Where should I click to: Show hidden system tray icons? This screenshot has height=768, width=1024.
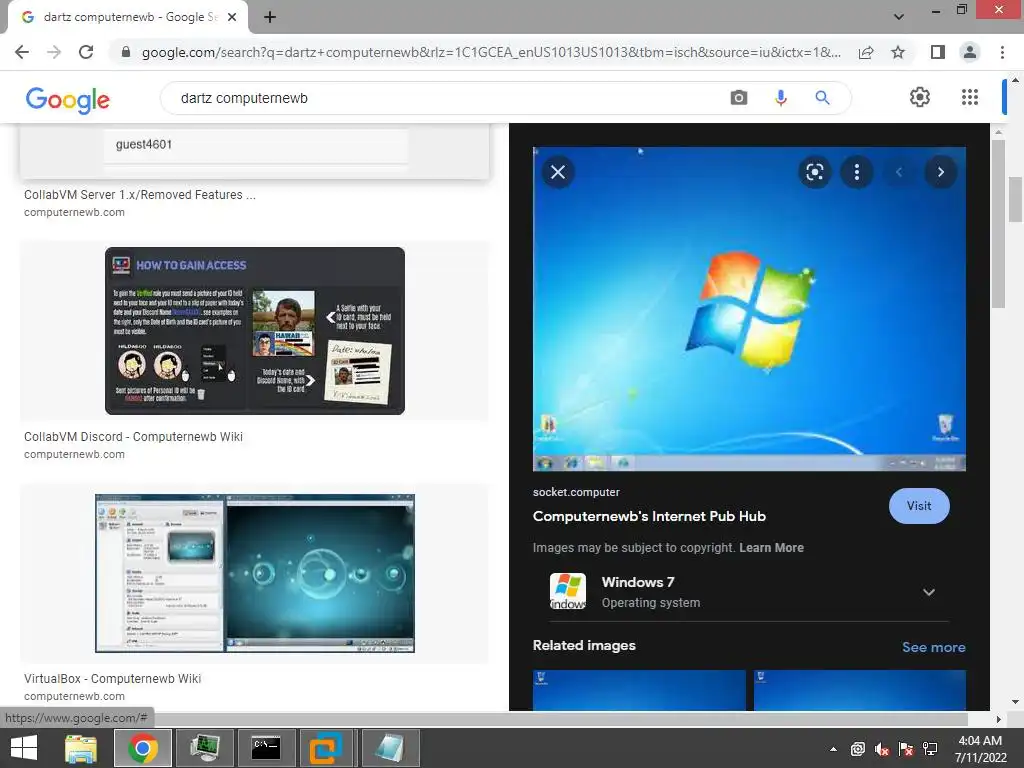[833, 749]
